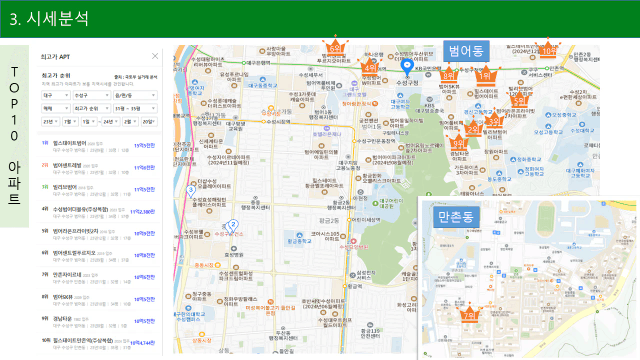Click the 4위 crown marker on the map
640x360 pixels.
tap(369, 66)
